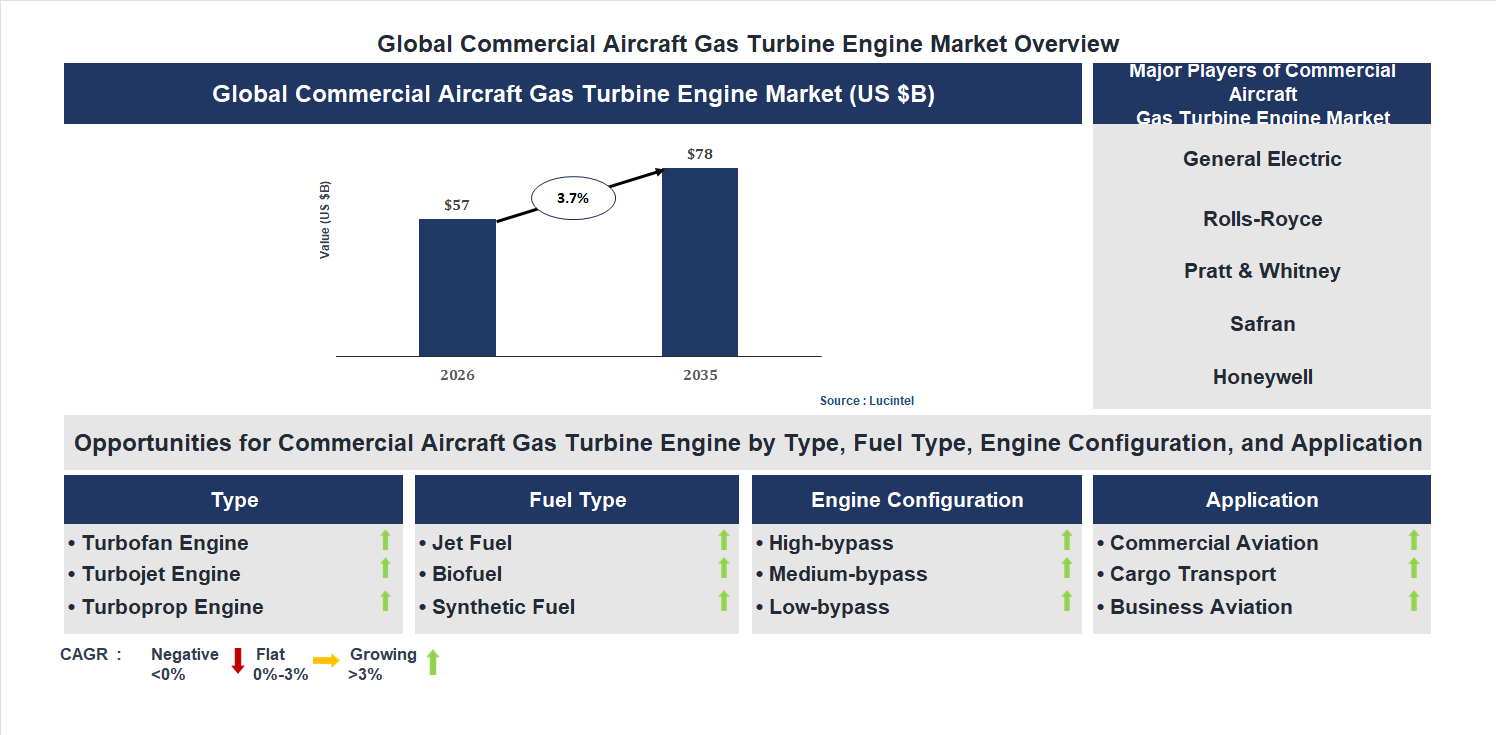Click the Opportunities section heading
The image size is (1496, 735).
[x=748, y=443]
